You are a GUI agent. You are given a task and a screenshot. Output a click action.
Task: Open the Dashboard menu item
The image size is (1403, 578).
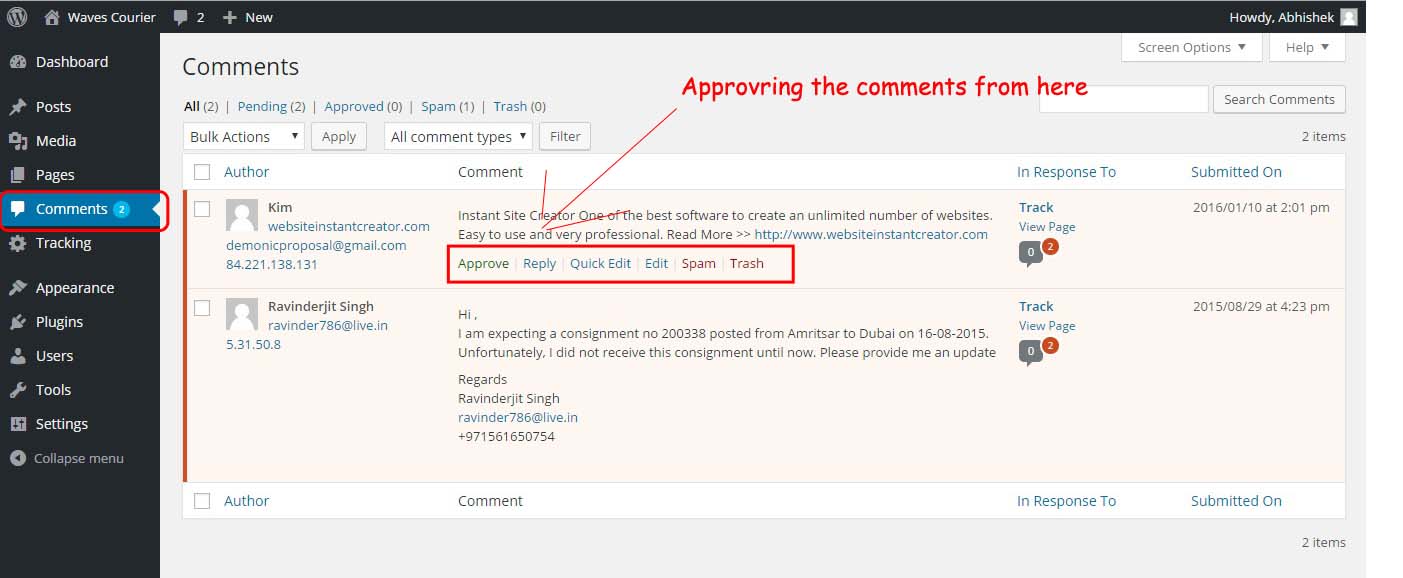(x=72, y=62)
